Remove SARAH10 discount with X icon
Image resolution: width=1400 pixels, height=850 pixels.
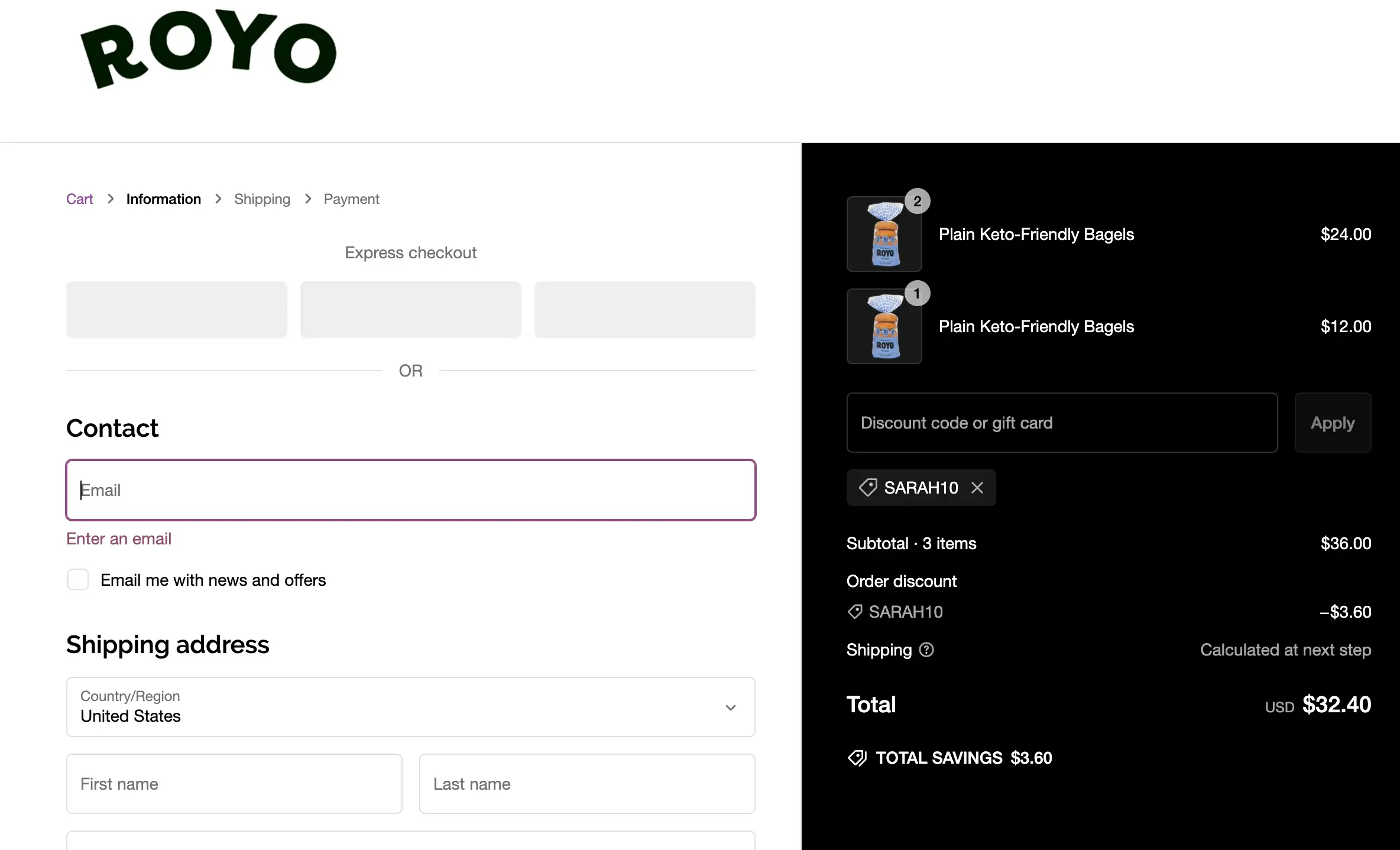tap(977, 488)
